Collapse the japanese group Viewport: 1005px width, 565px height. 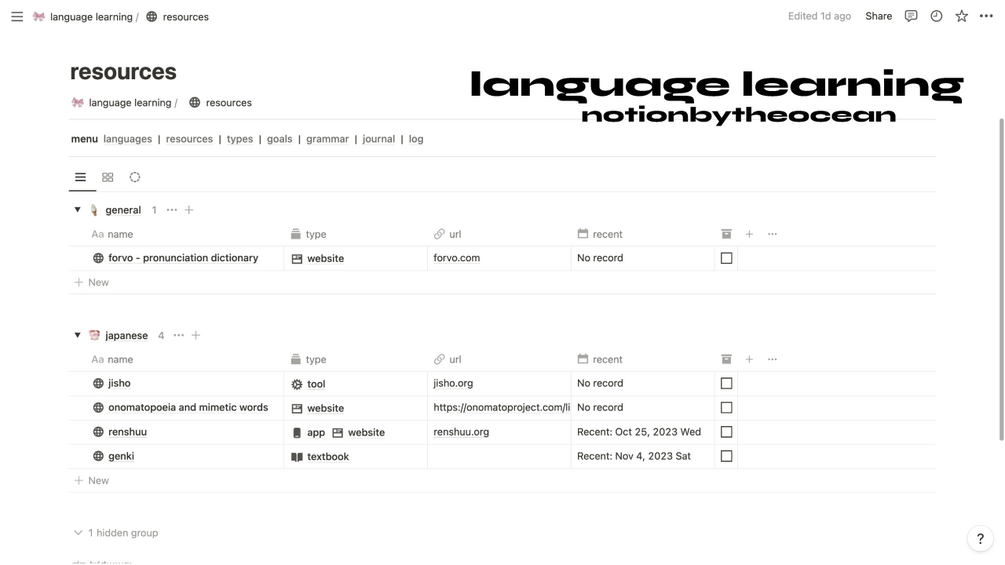coord(78,335)
